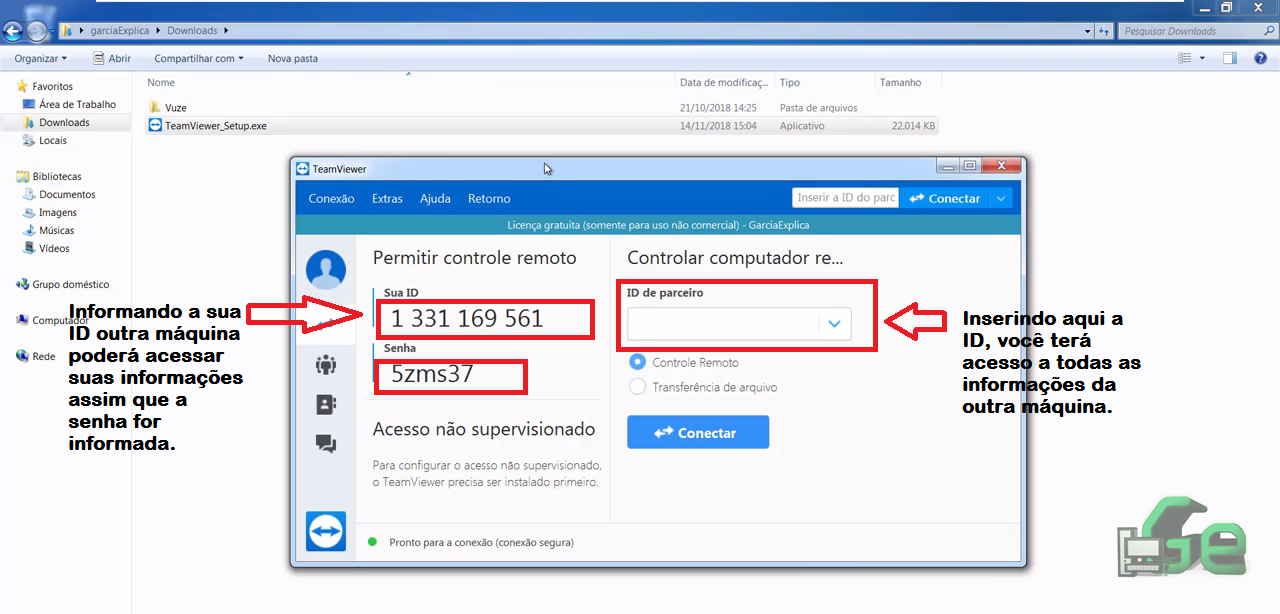Open the Ajuda menu in TeamViewer
The height and width of the screenshot is (614, 1280).
[435, 198]
